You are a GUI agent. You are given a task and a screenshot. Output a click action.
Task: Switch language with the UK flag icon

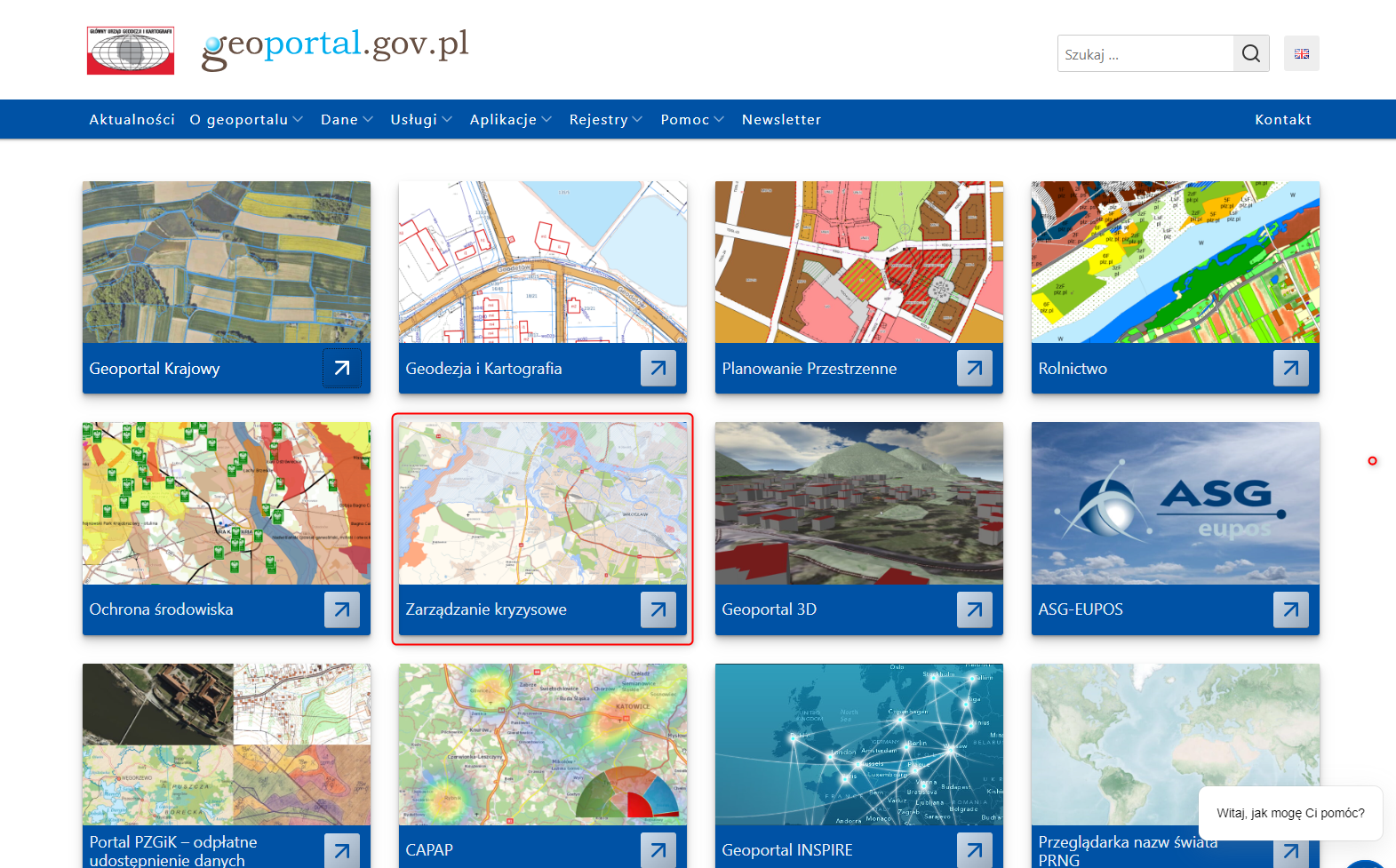pos(1302,53)
